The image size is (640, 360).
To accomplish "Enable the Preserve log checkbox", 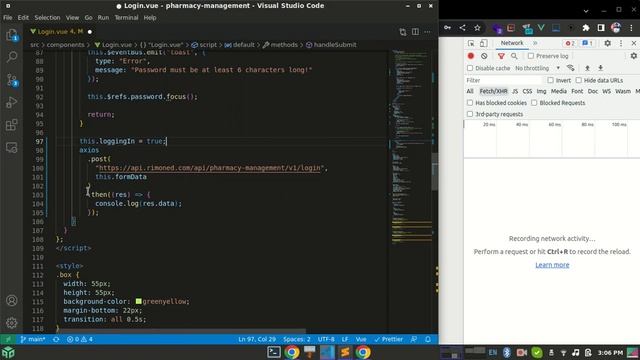I will 531,56.
